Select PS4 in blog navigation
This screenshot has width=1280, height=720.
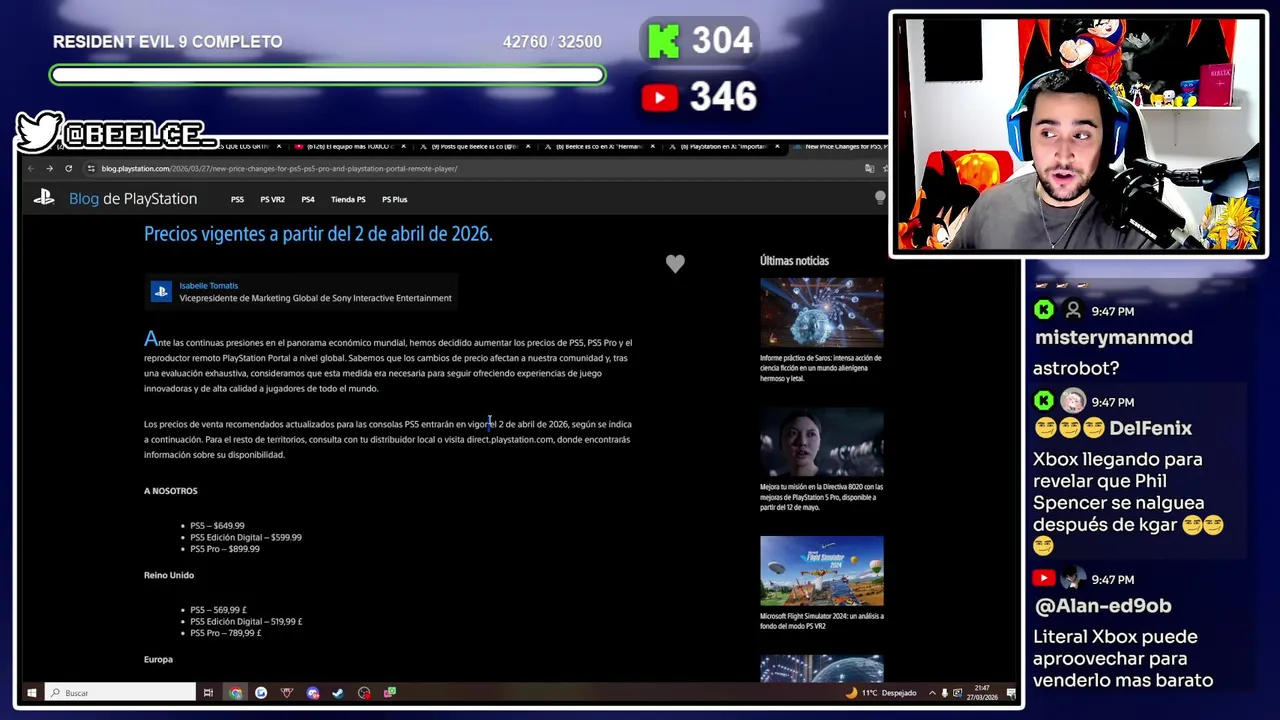(308, 199)
